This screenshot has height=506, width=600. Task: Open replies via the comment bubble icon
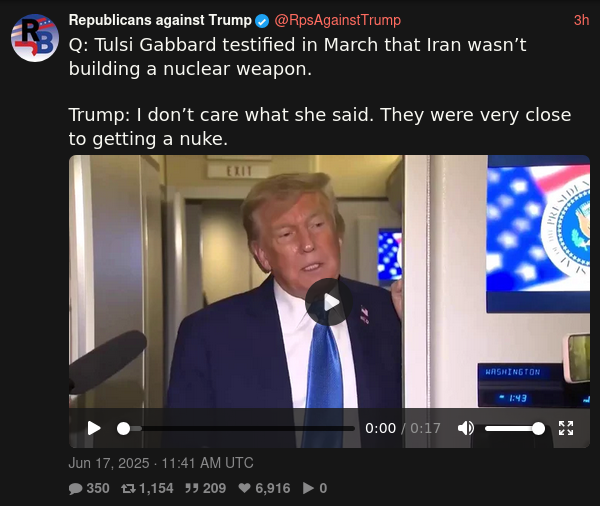[75, 488]
